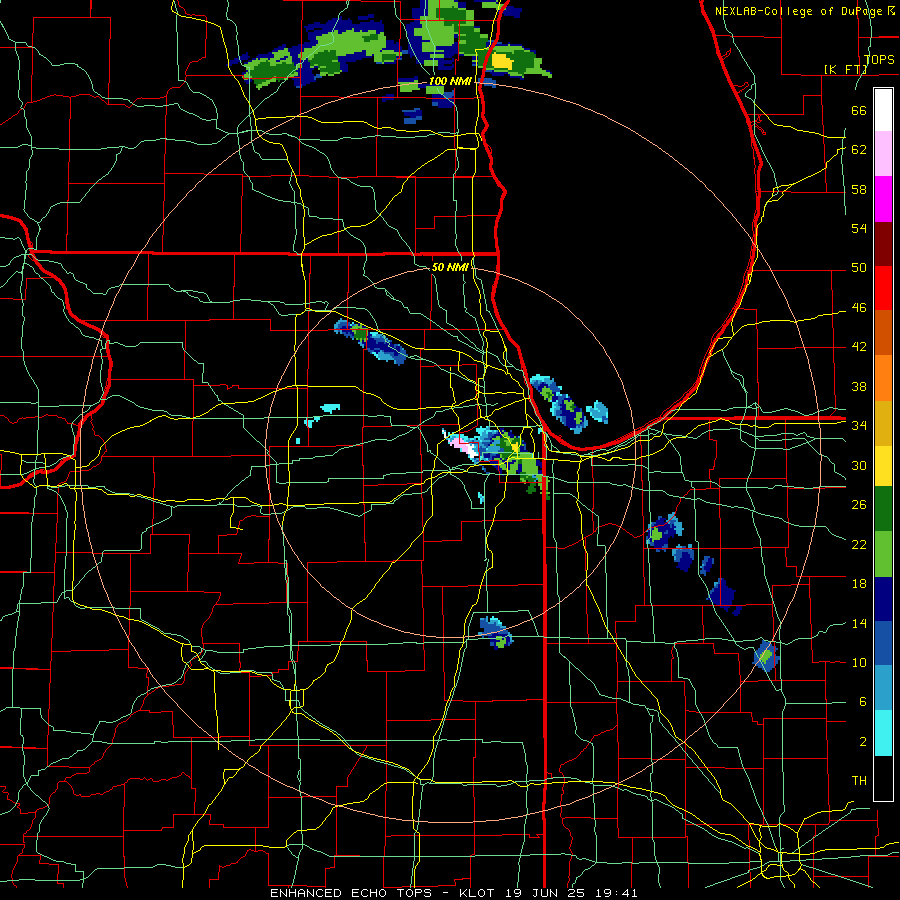This screenshot has width=900, height=900.
Task: Click the "66" legend value
Action: [x=859, y=110]
